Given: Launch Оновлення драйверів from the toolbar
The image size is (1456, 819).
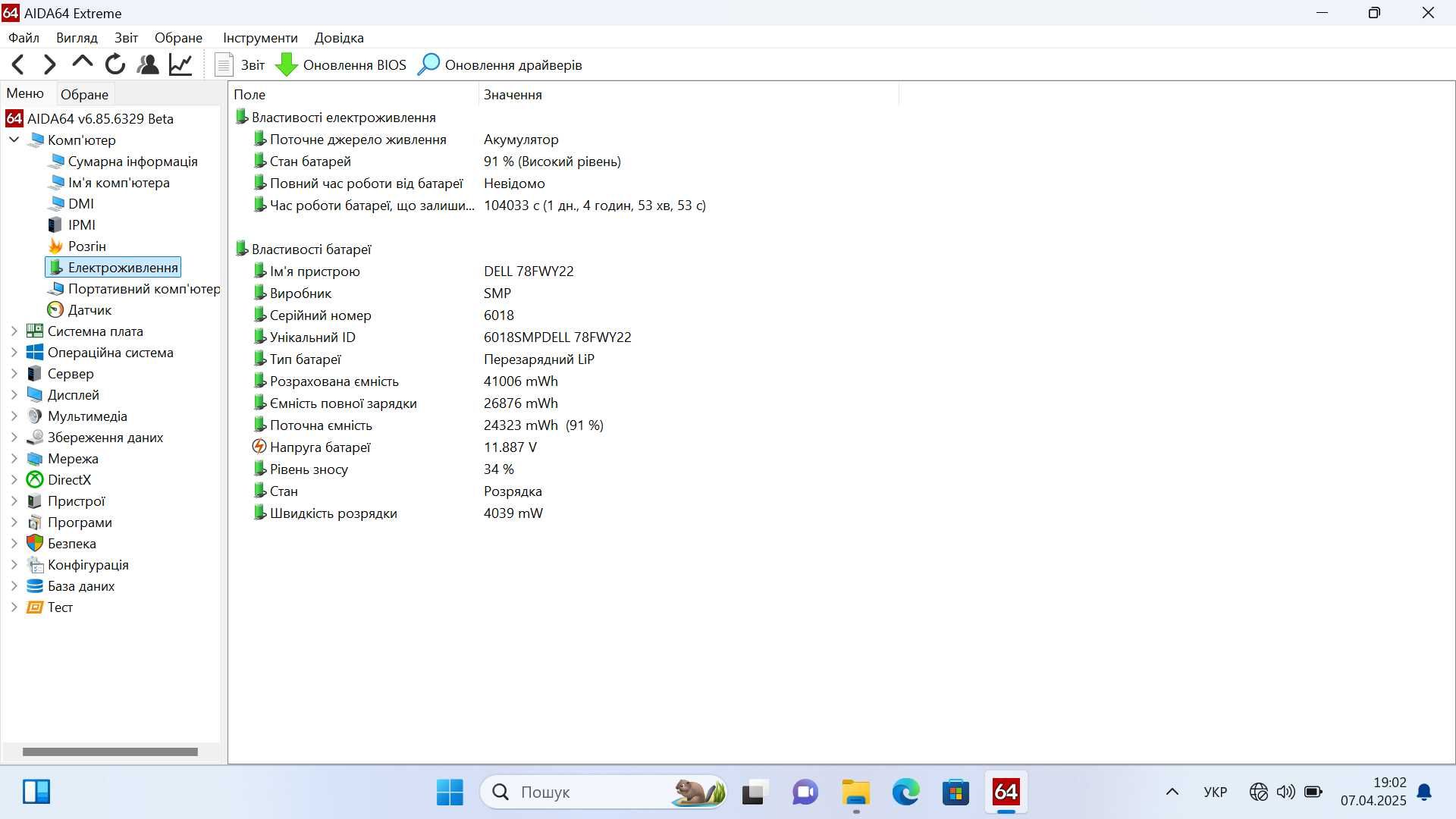Looking at the screenshot, I should [x=500, y=65].
